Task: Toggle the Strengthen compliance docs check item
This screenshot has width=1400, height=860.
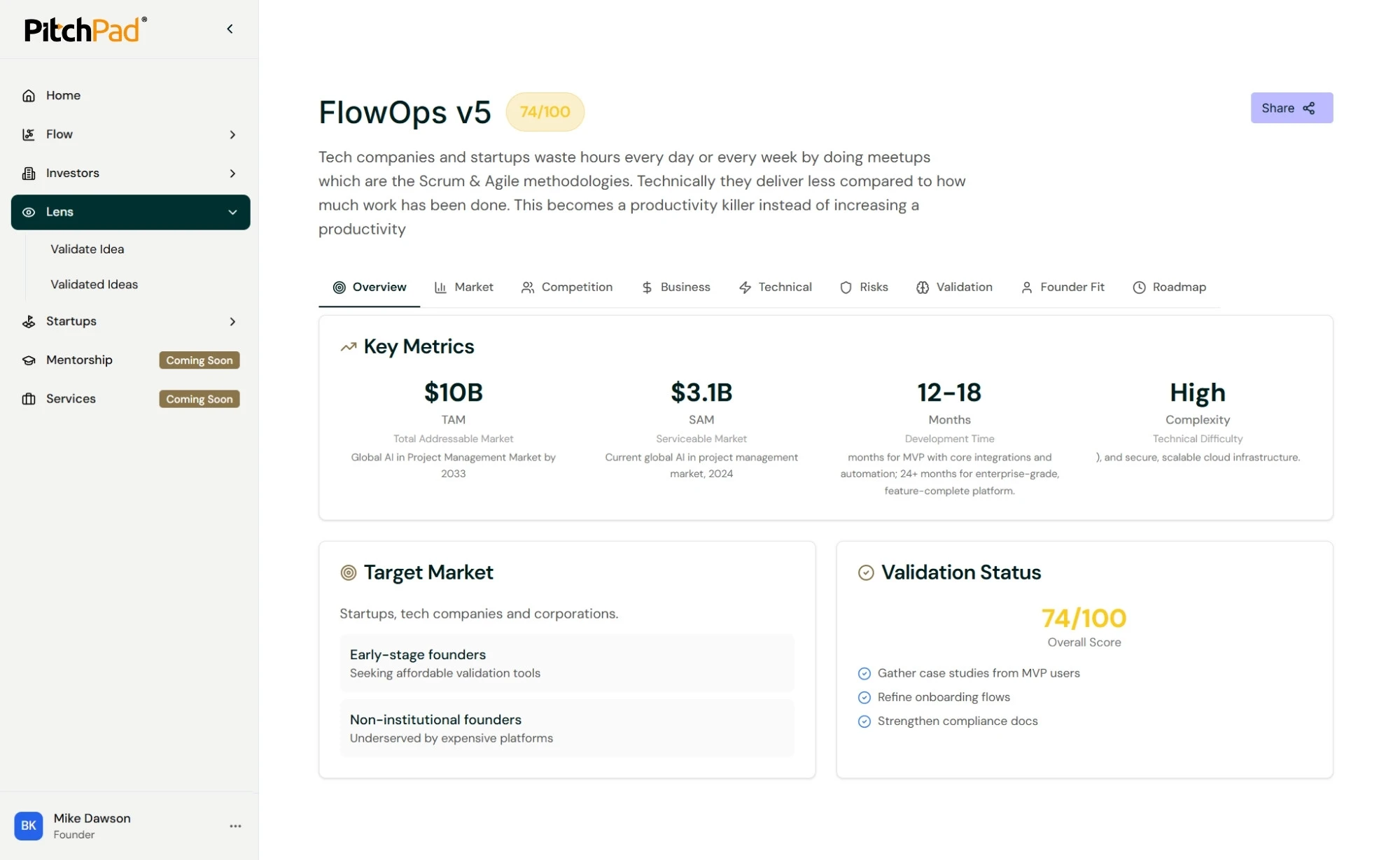Action: (x=864, y=721)
